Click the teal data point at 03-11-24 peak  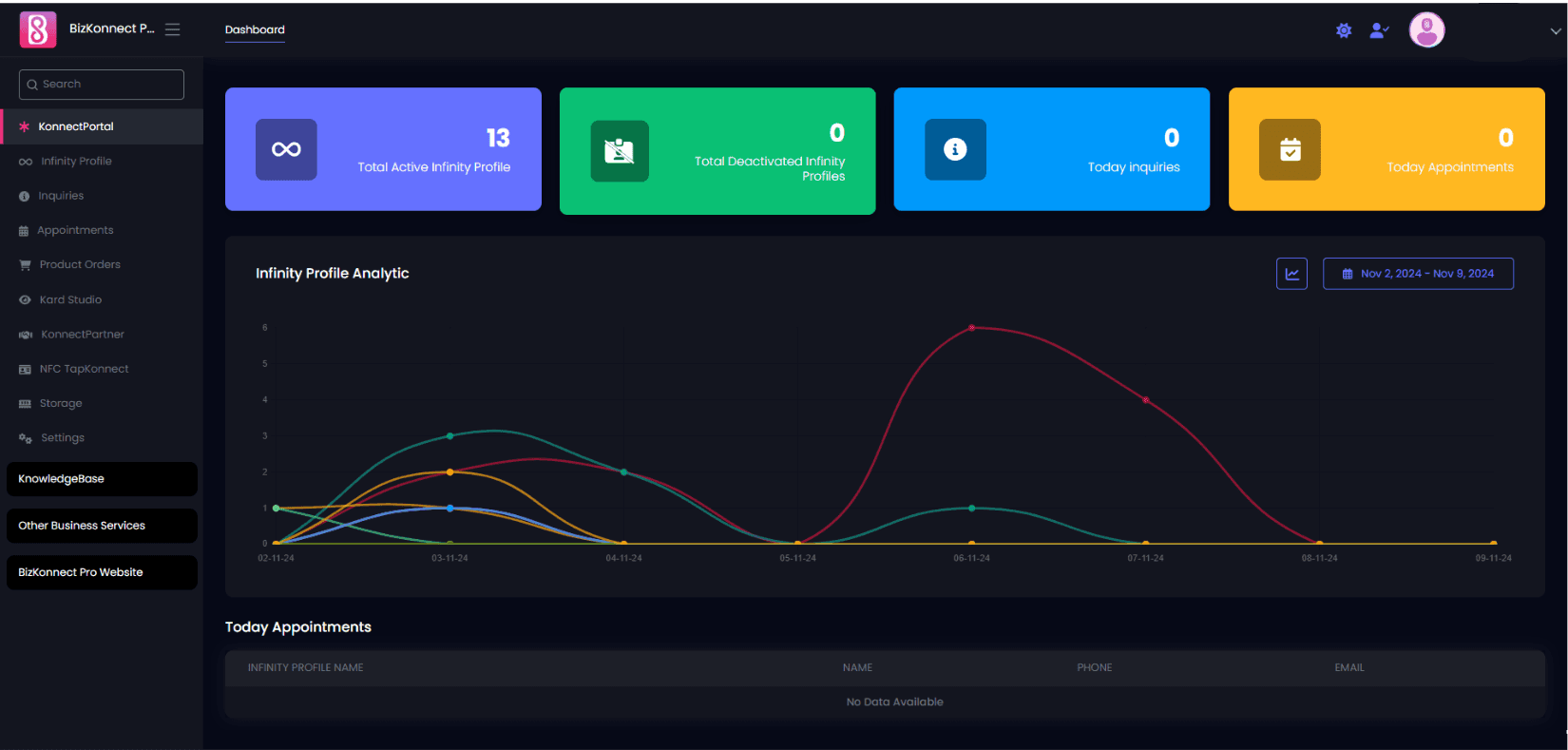[x=450, y=436]
